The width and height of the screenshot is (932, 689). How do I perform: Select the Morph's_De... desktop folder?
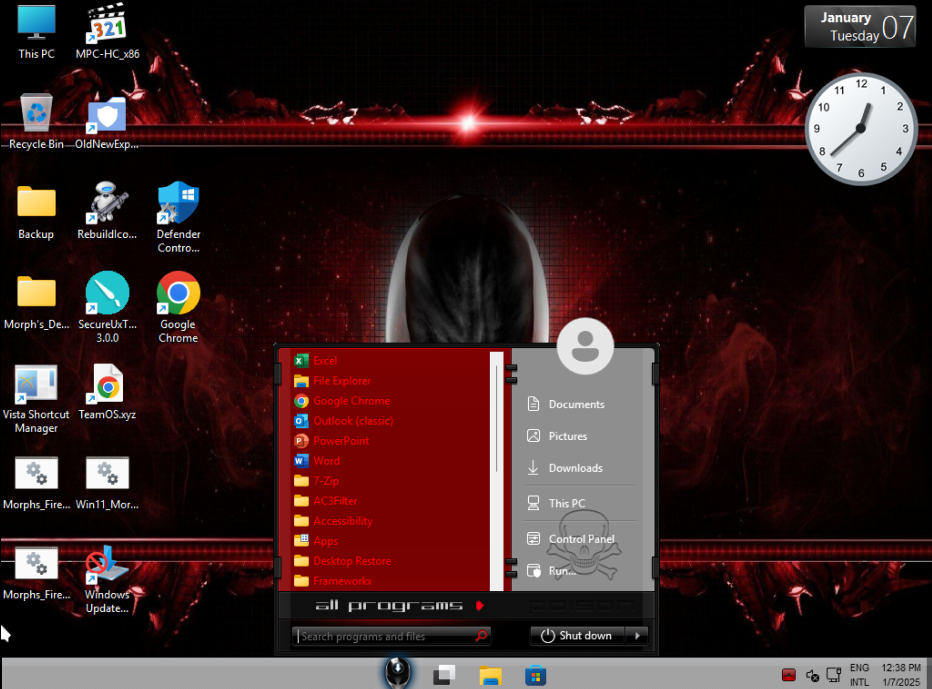36,302
